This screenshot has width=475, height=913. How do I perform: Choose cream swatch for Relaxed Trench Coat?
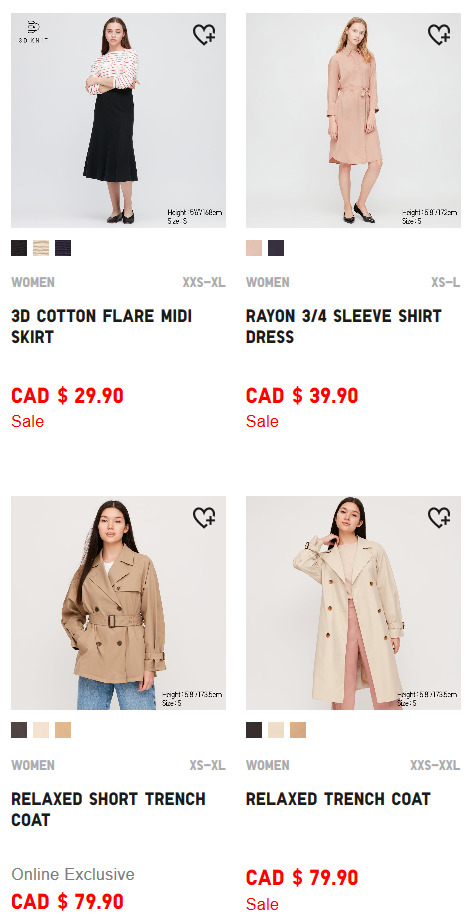click(276, 730)
